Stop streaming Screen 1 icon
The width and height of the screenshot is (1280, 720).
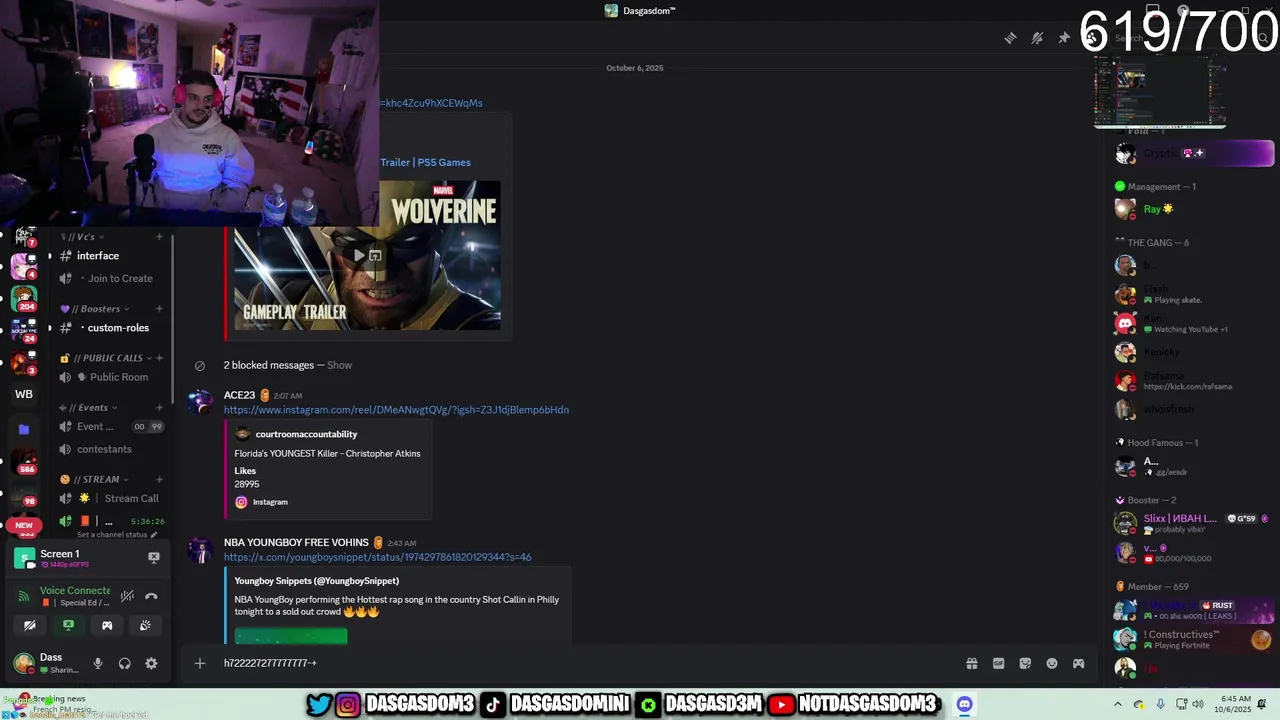[x=154, y=557]
